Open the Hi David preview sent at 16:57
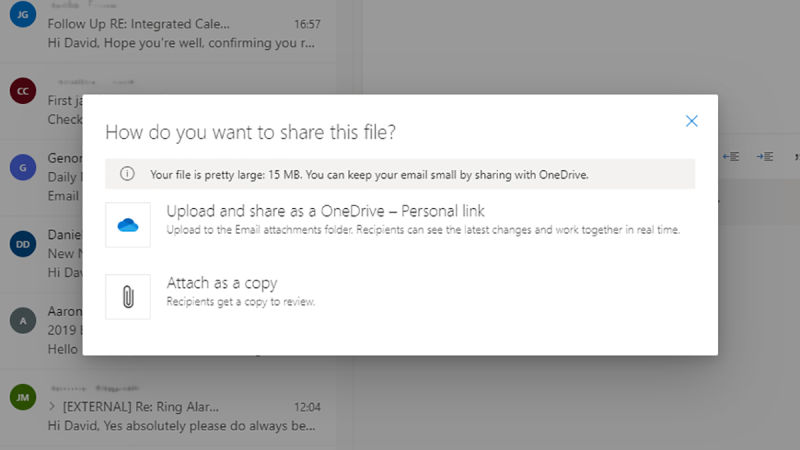This screenshot has height=450, width=800. tap(181, 43)
